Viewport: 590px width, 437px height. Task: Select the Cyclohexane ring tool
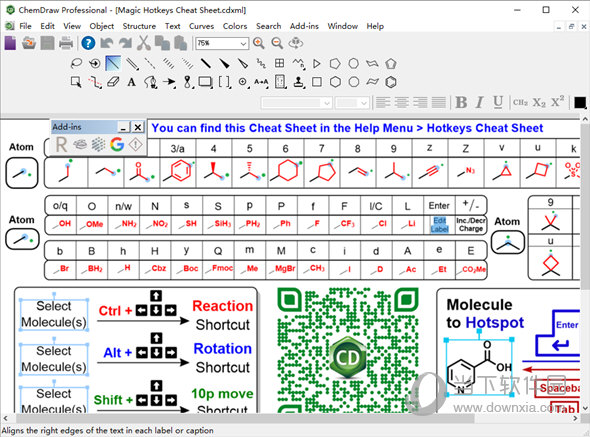[335, 82]
